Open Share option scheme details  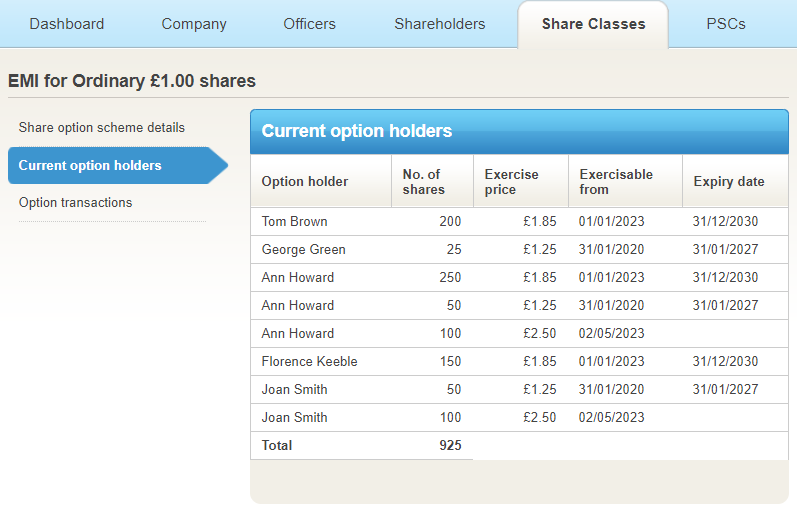[x=101, y=128]
